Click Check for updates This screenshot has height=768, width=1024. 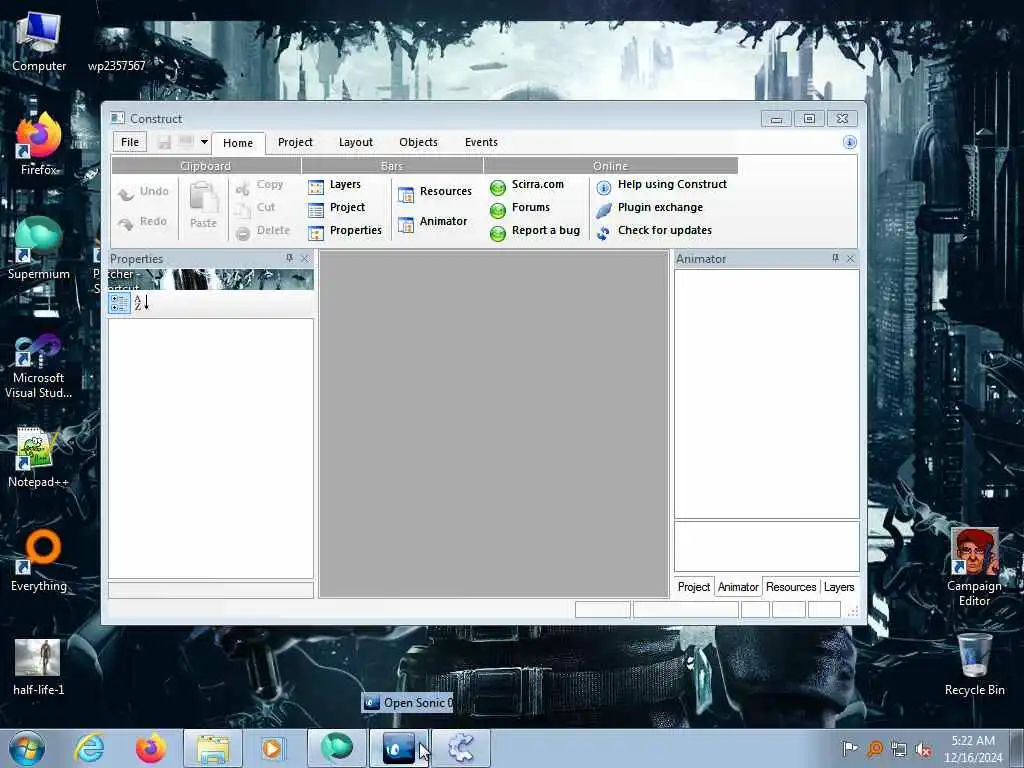pyautogui.click(x=654, y=231)
